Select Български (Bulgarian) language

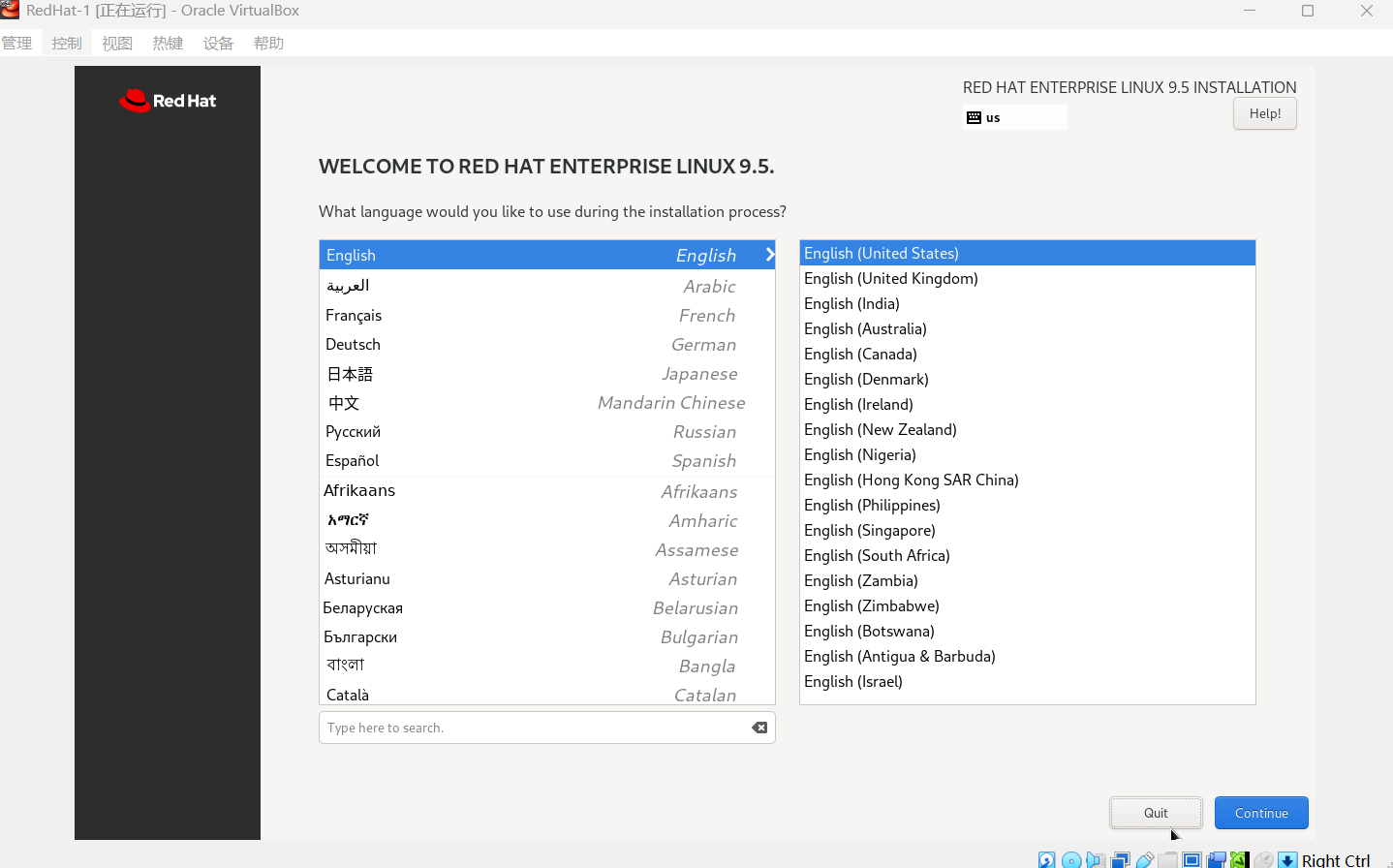[547, 636]
